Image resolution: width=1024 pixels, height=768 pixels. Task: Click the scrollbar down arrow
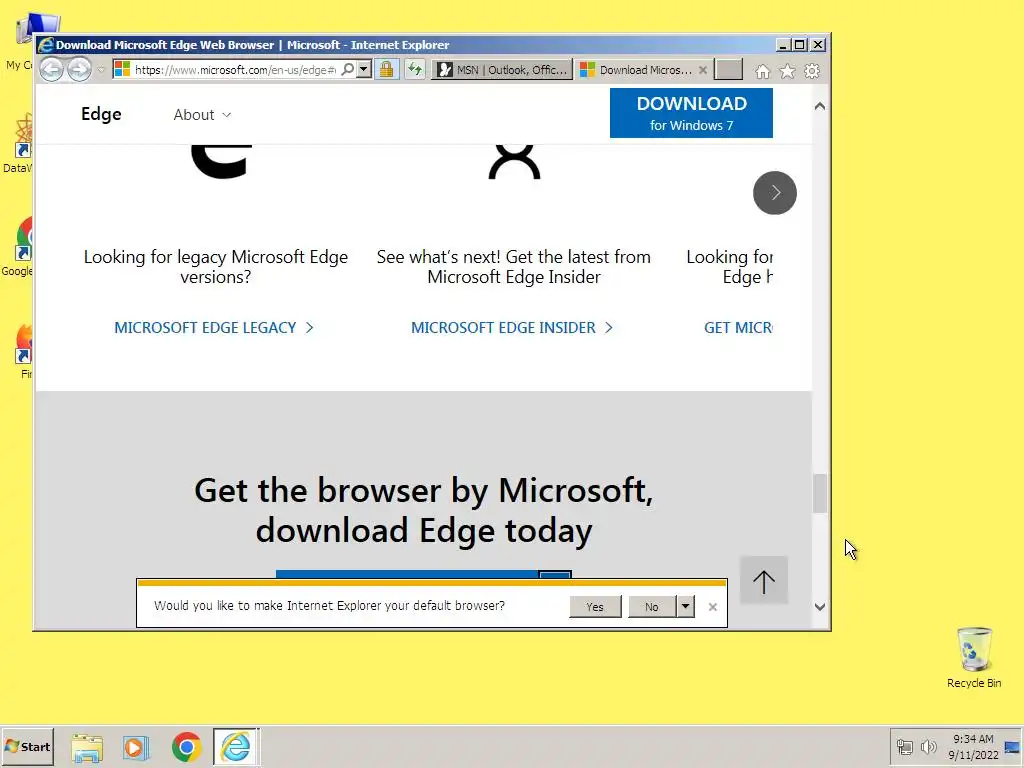820,607
